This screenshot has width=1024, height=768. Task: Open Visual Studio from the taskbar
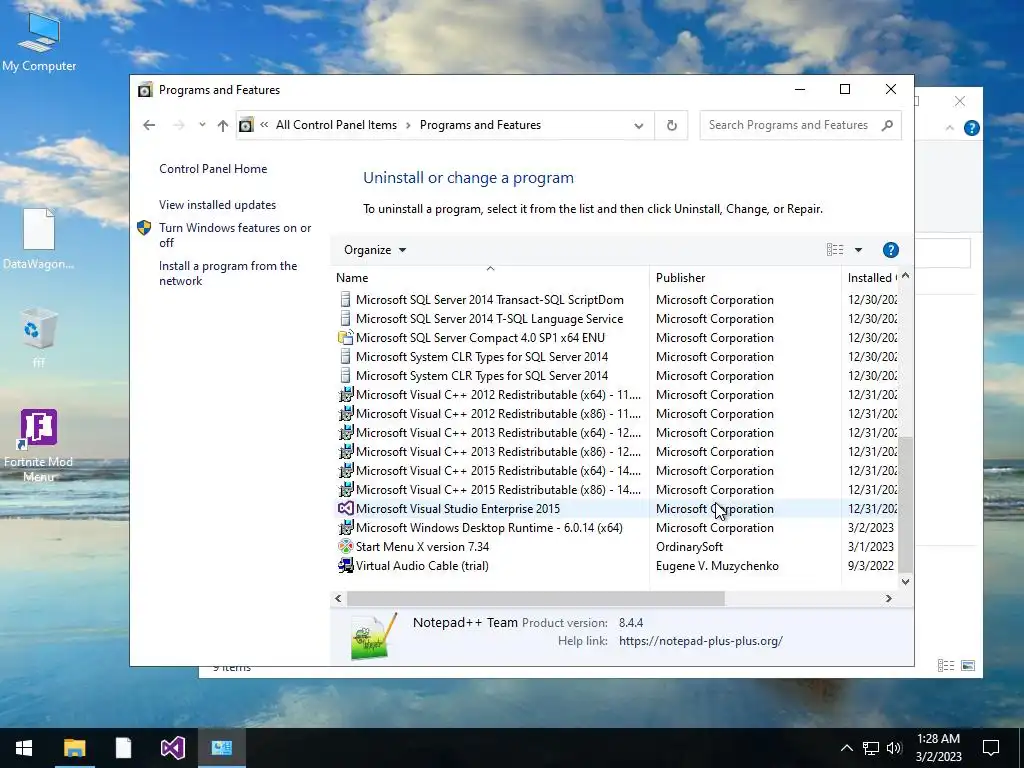pyautogui.click(x=172, y=748)
